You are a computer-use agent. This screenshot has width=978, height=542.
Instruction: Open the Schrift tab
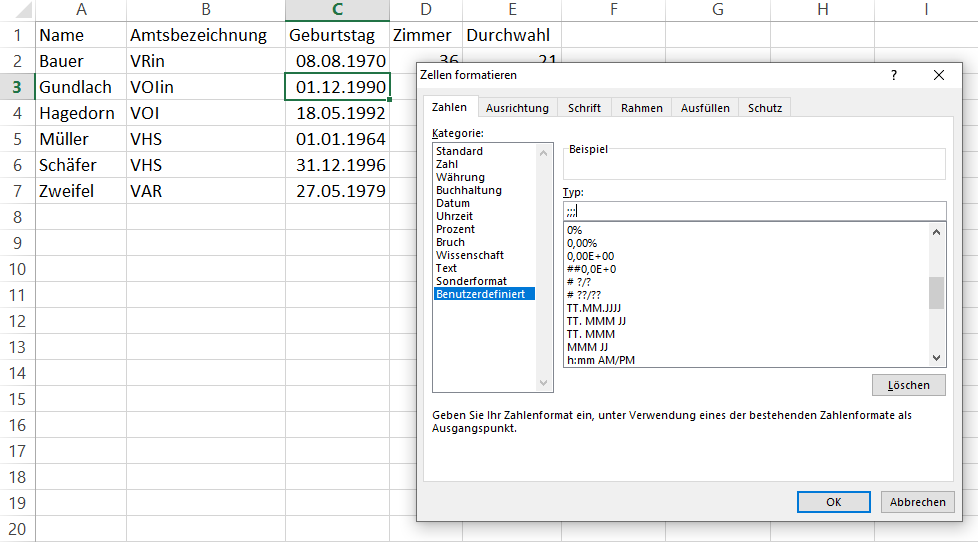click(584, 108)
